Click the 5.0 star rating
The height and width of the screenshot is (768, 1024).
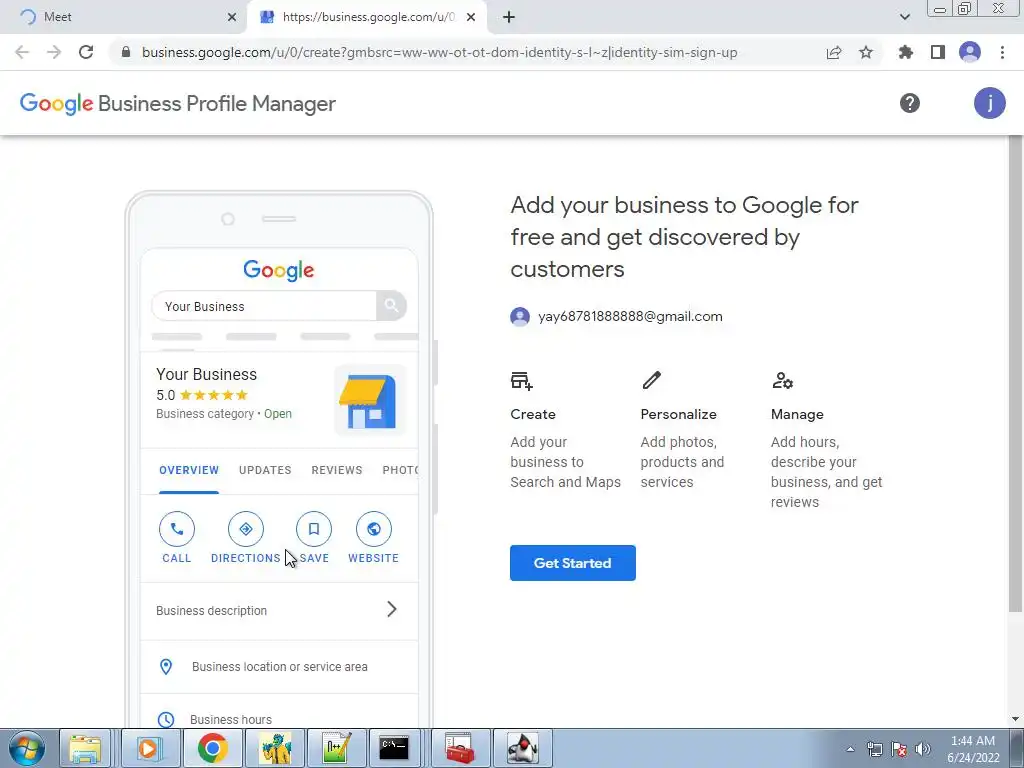click(x=202, y=395)
